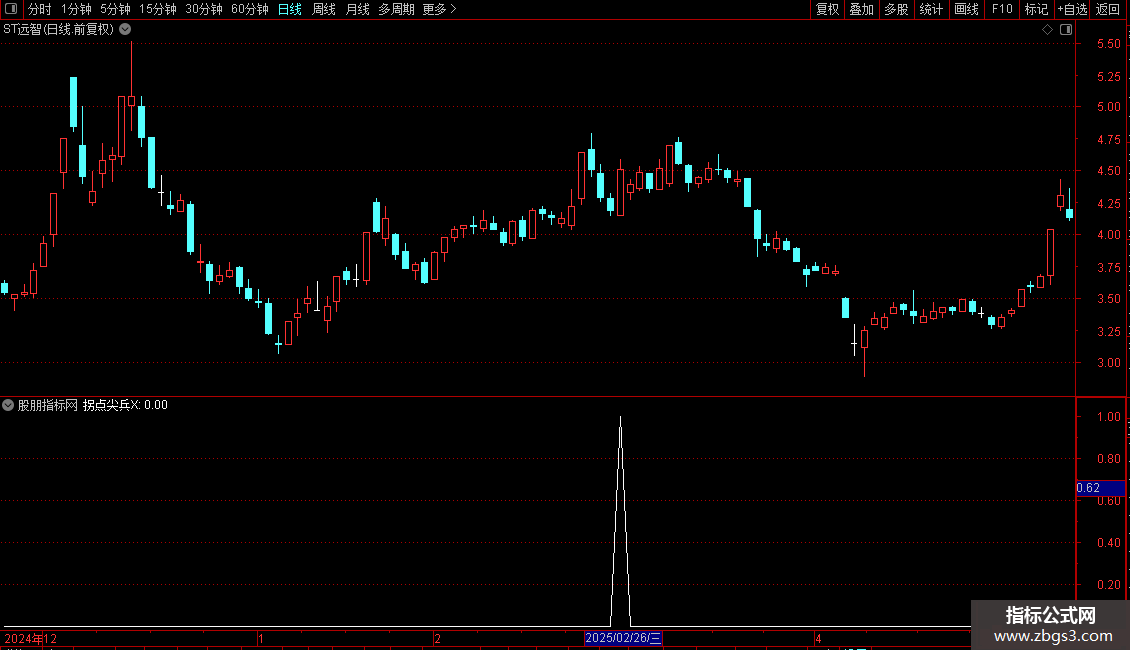Click the 4 month marker on time axis
The image size is (1130, 650).
818,638
